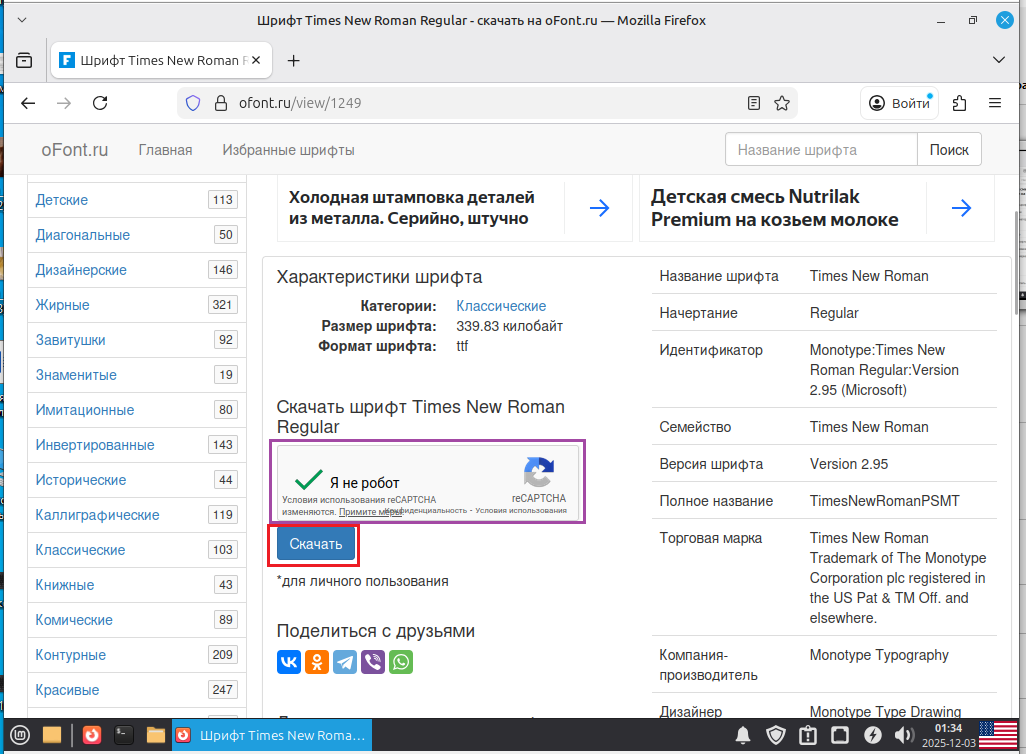1026x754 pixels.
Task: Open Диагональные fonts category
Action: (82, 235)
